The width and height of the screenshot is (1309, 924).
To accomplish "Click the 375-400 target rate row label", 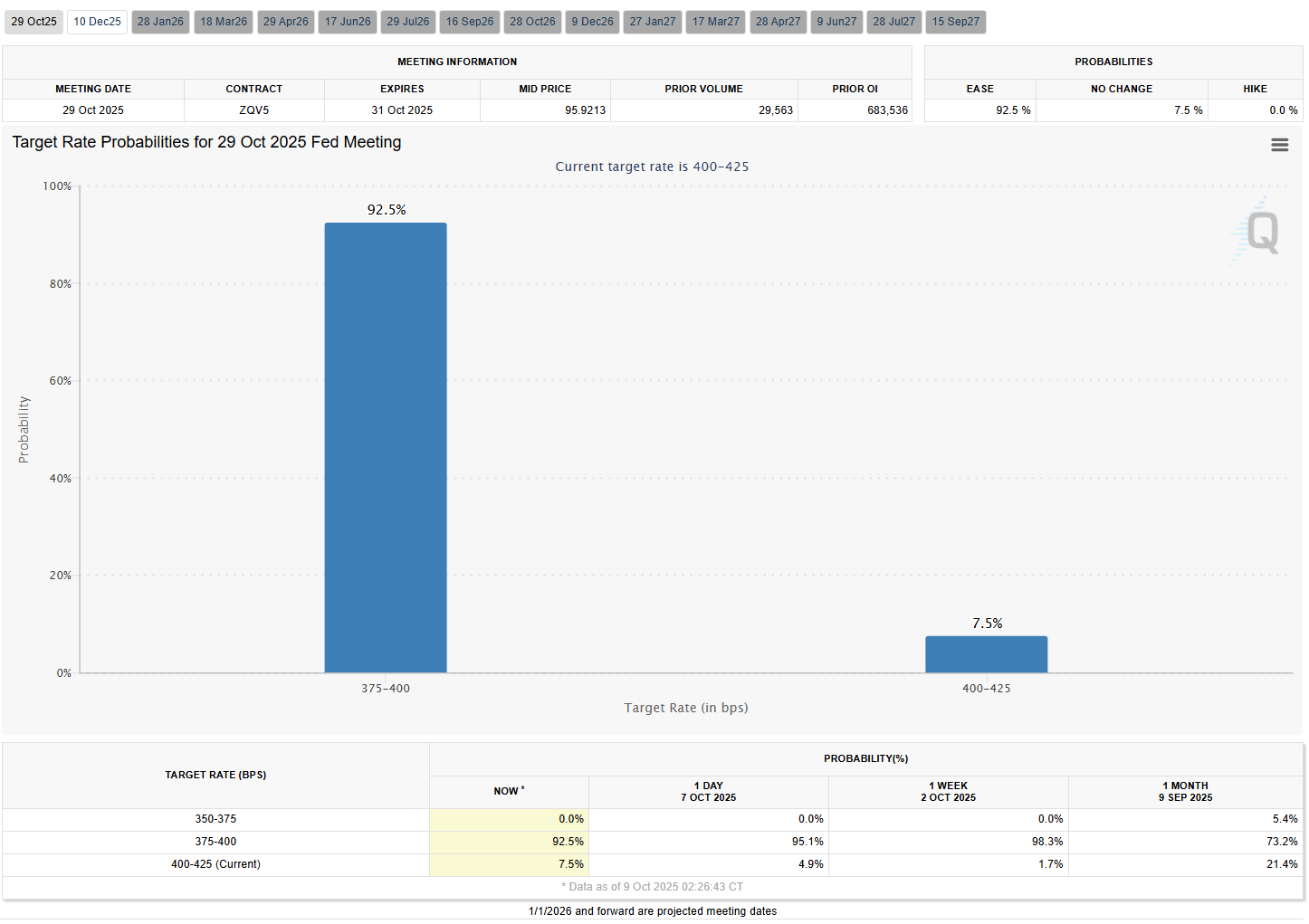I will point(215,842).
